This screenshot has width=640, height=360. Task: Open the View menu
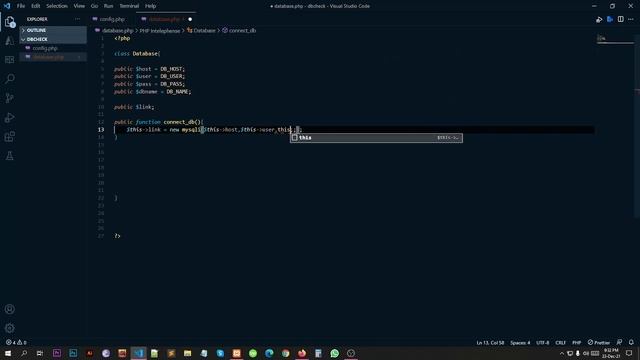pyautogui.click(x=79, y=6)
